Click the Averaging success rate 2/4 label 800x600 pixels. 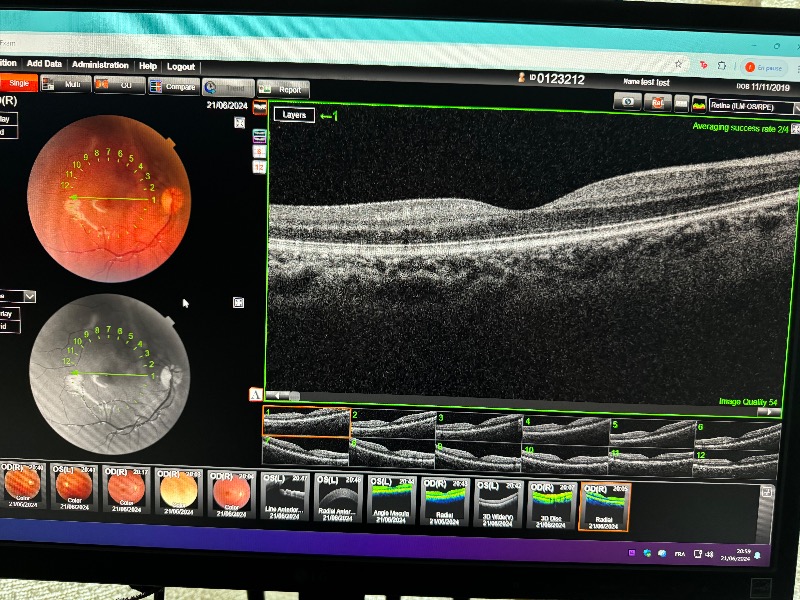(x=740, y=128)
